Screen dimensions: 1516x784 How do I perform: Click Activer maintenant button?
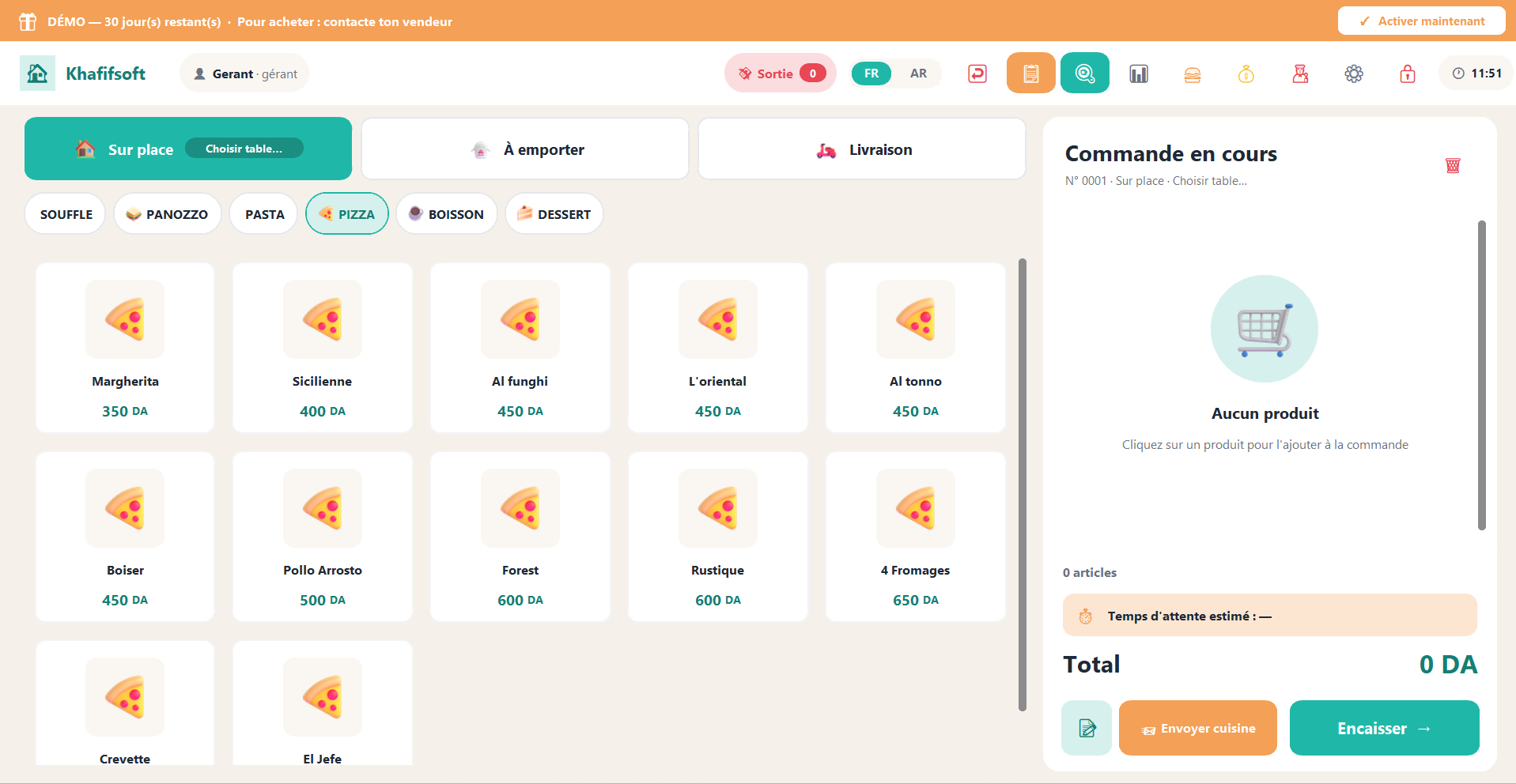(x=1421, y=21)
